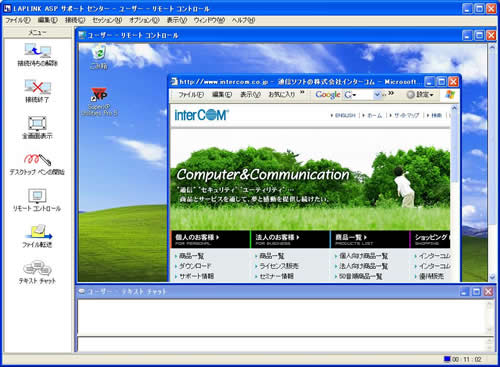Image resolution: width=500 pixels, height=367 pixels.
Task: Click the Windows flag logo in browser toolbar
Action: [x=451, y=95]
